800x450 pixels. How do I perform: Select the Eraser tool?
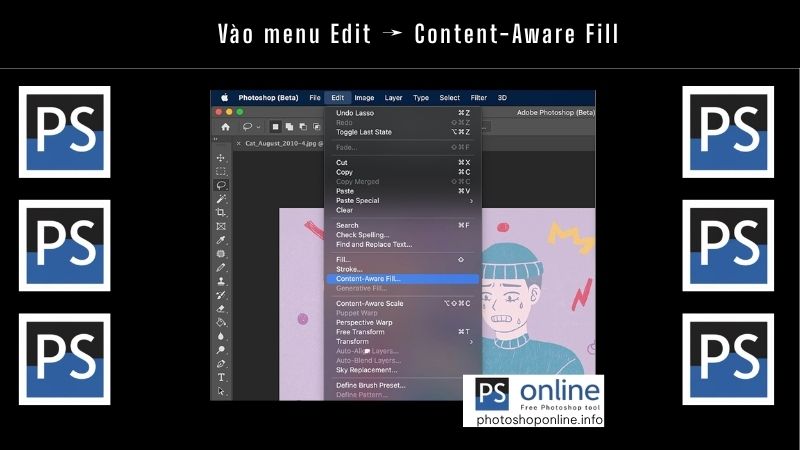click(x=221, y=309)
